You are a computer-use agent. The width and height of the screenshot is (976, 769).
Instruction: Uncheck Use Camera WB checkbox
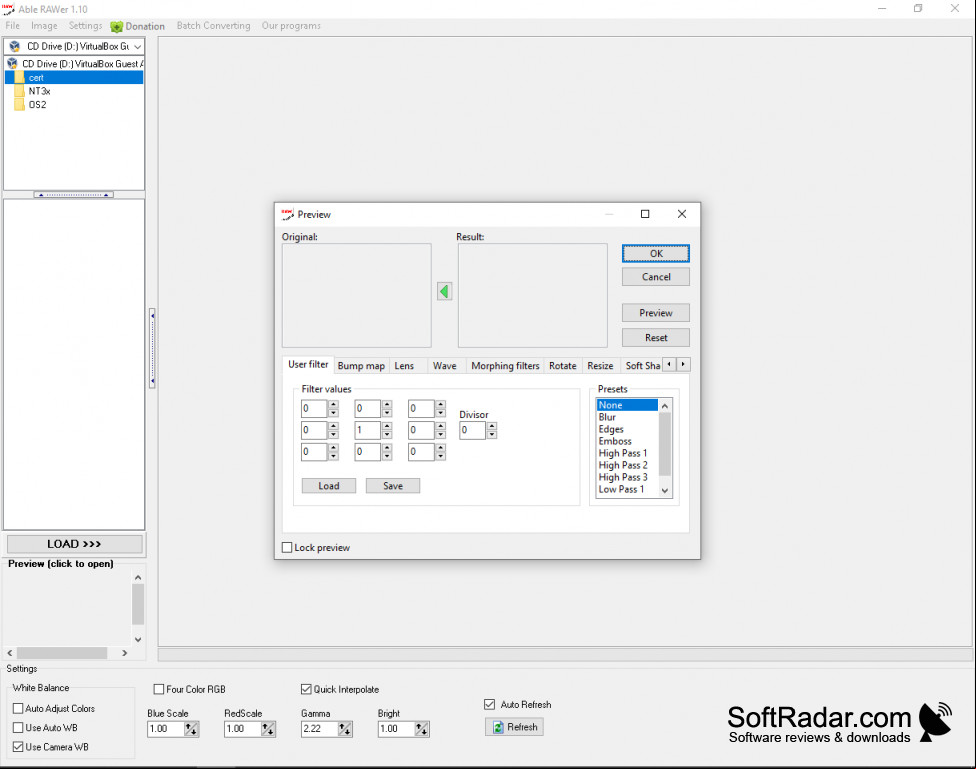click(18, 747)
